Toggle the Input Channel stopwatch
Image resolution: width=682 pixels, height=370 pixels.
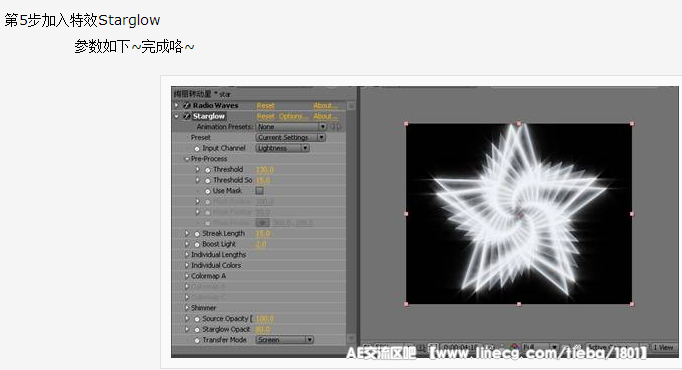pyautogui.click(x=197, y=149)
